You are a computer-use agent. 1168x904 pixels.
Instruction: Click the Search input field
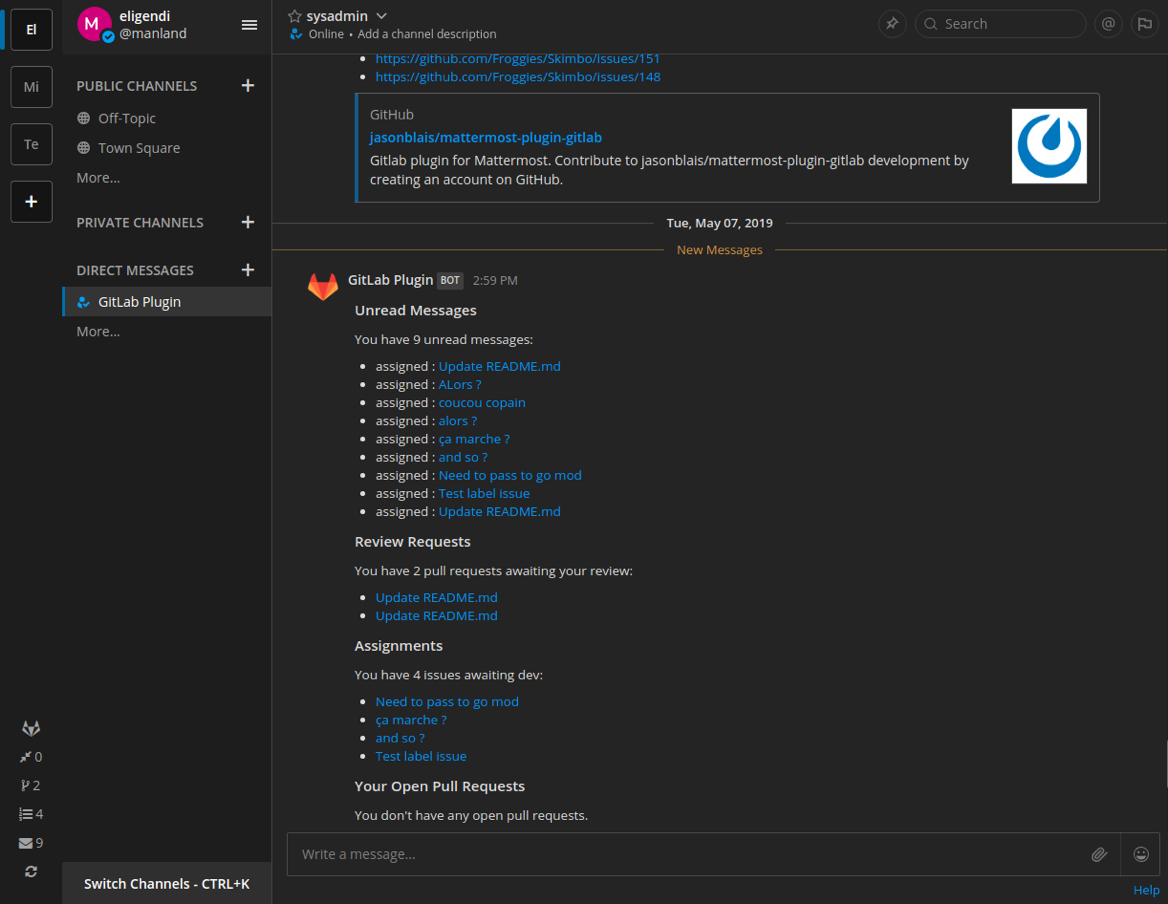pyautogui.click(x=1000, y=24)
